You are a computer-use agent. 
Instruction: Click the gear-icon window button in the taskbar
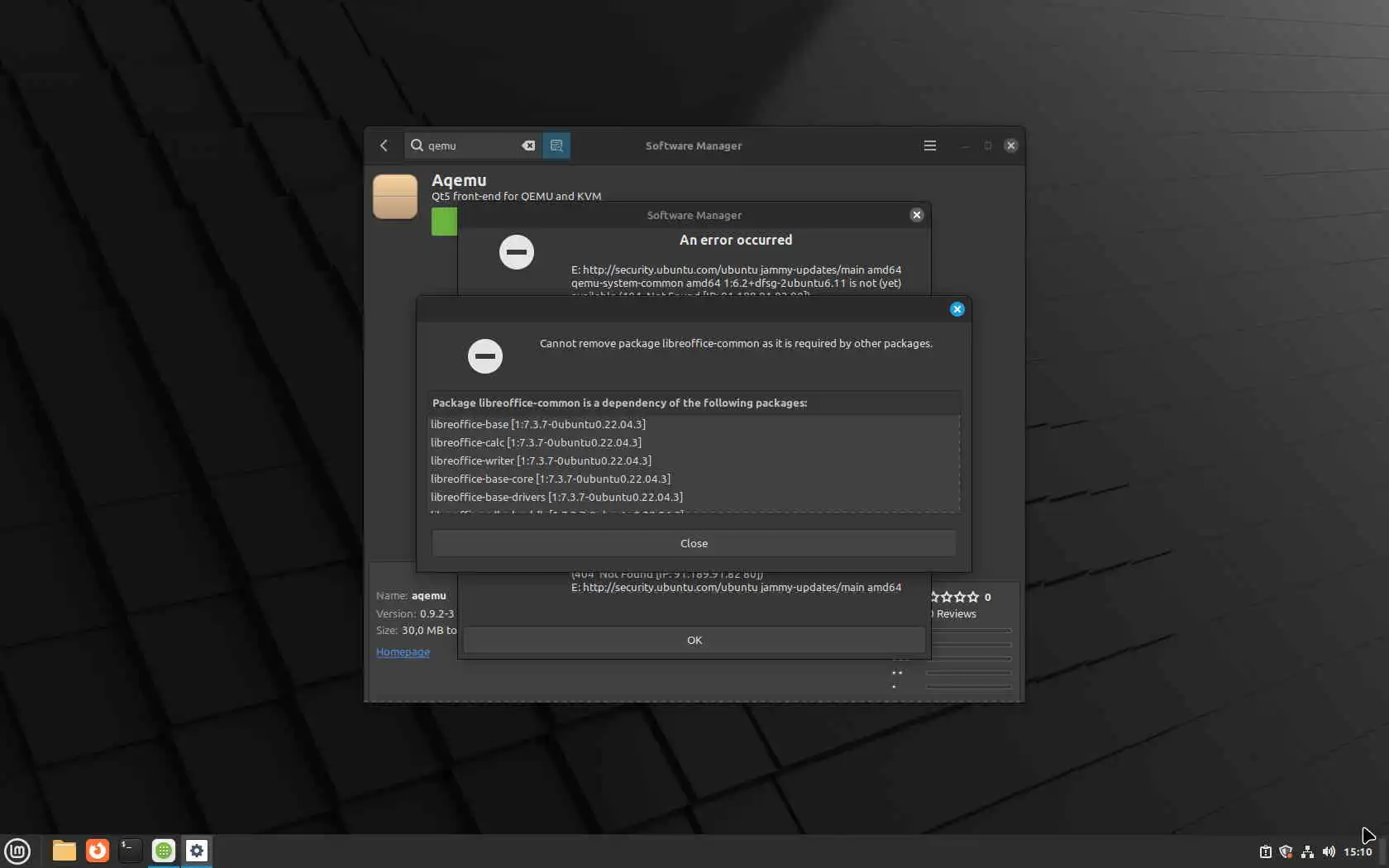(197, 851)
